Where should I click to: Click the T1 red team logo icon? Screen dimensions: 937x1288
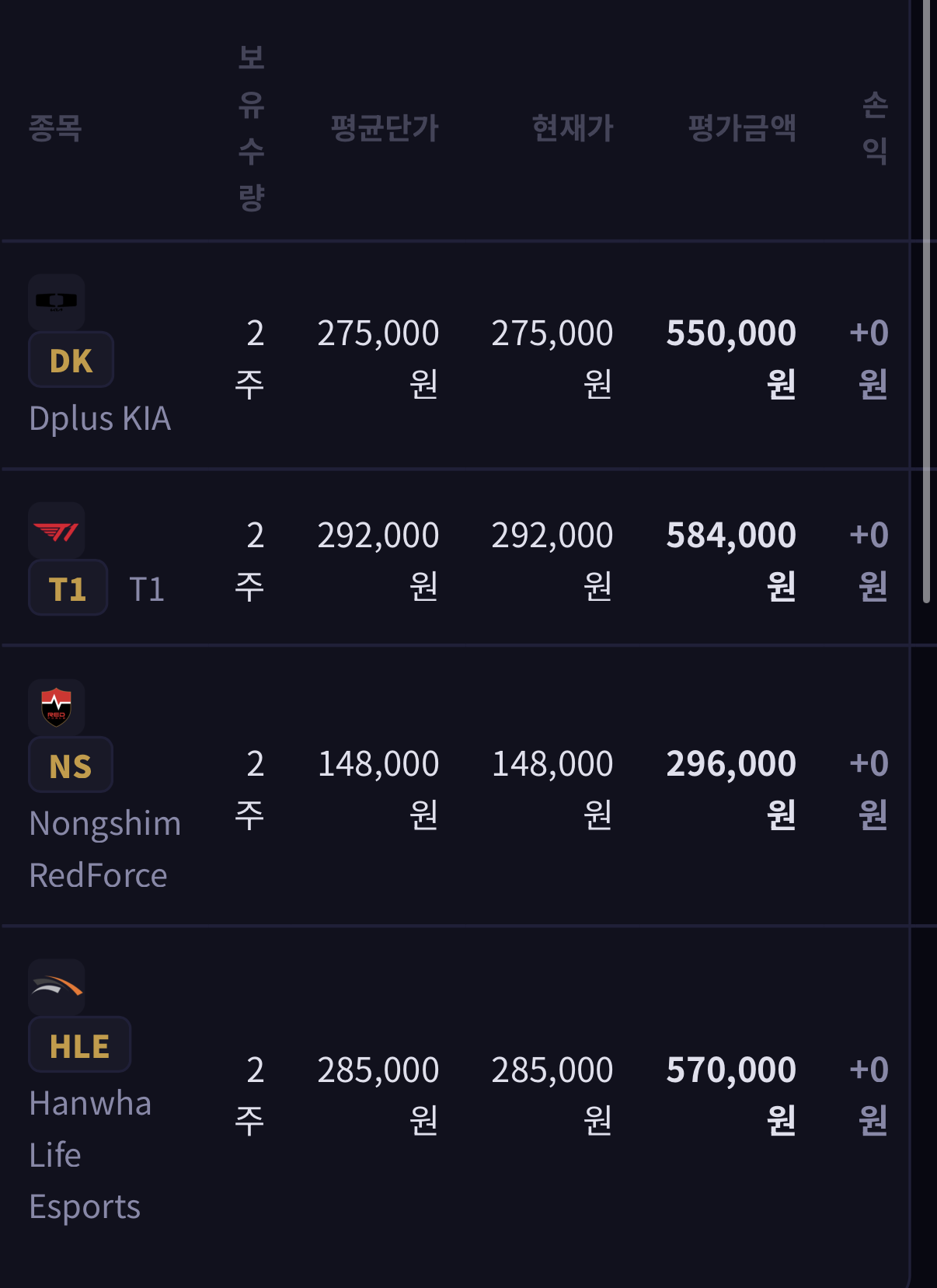point(56,531)
